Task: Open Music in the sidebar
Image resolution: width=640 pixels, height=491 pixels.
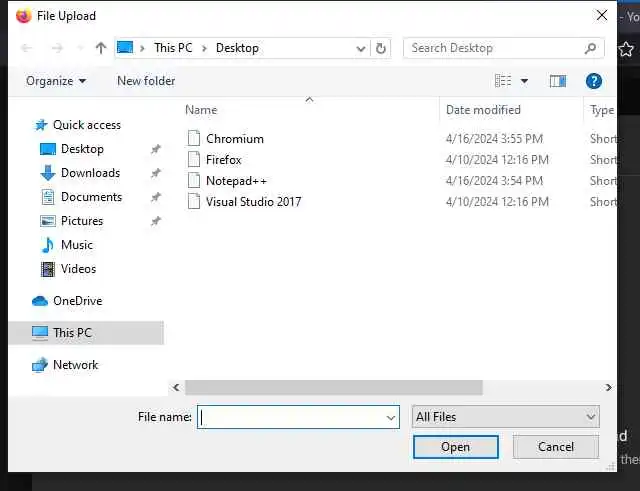Action: (77, 245)
